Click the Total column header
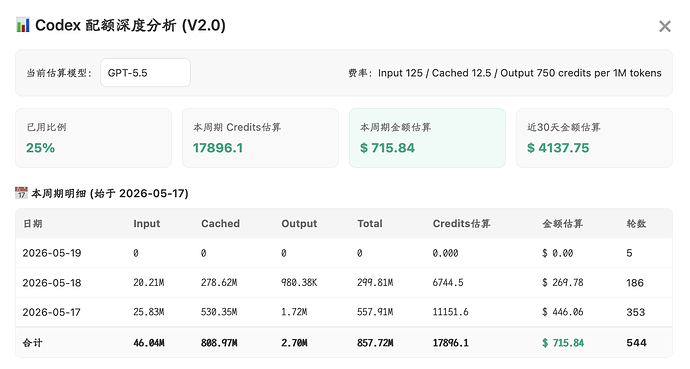The image size is (690, 369). pyautogui.click(x=370, y=223)
